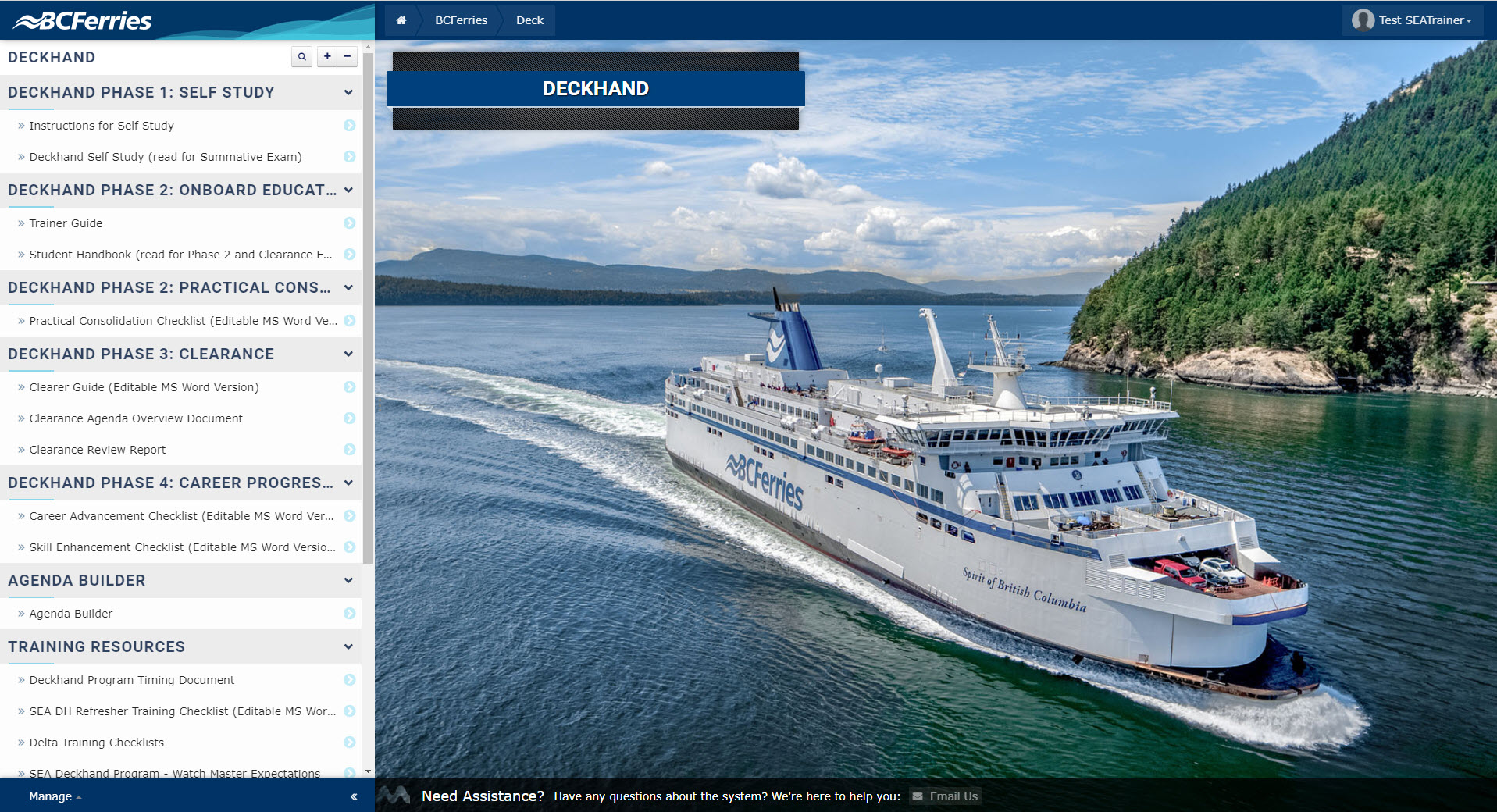Open Clearance Agenda Overview Document
The height and width of the screenshot is (812, 1497).
[x=136, y=418]
